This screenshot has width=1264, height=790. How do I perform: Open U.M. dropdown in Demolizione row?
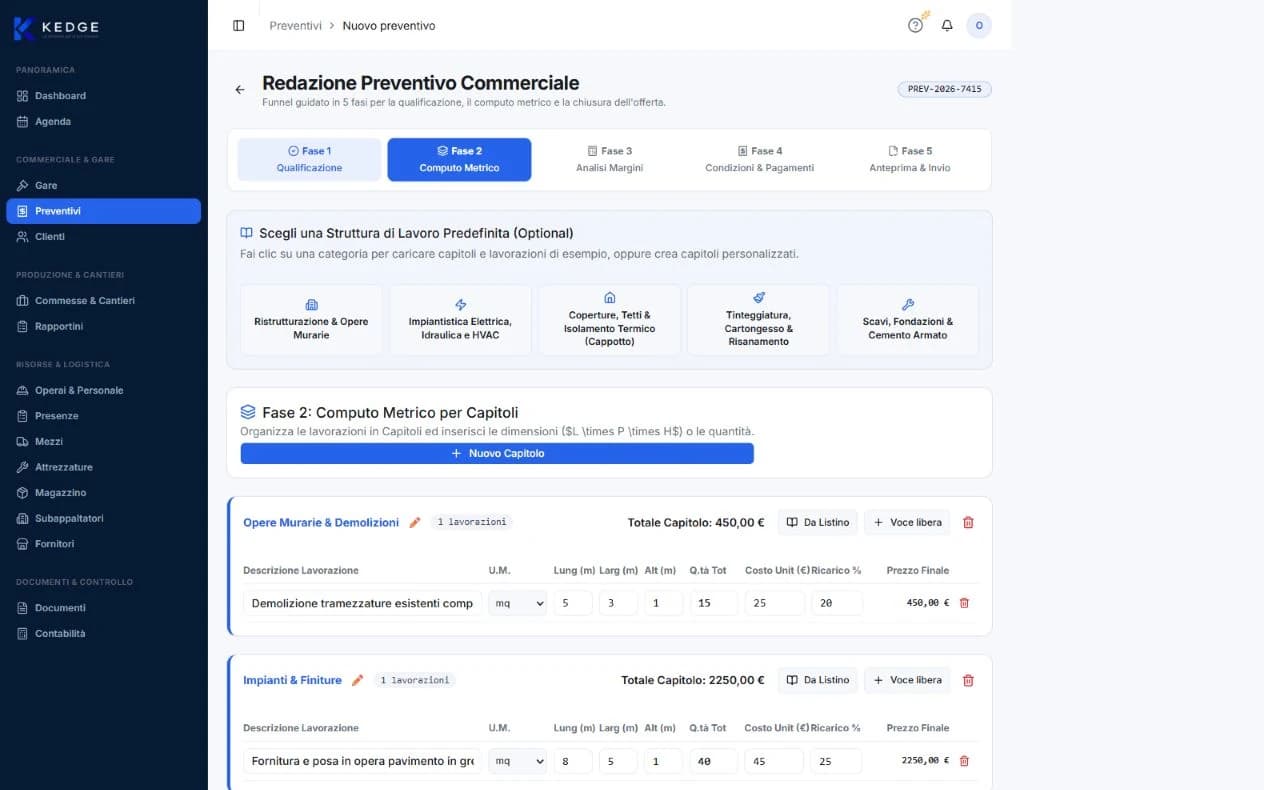(518, 603)
